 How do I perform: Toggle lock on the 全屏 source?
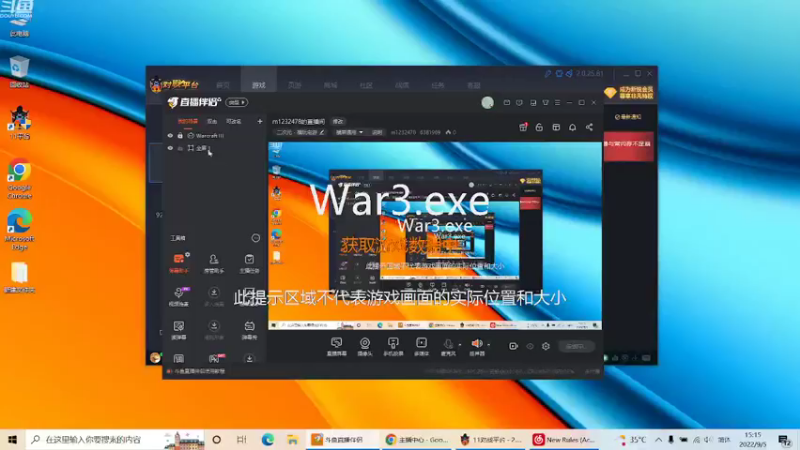[180, 148]
